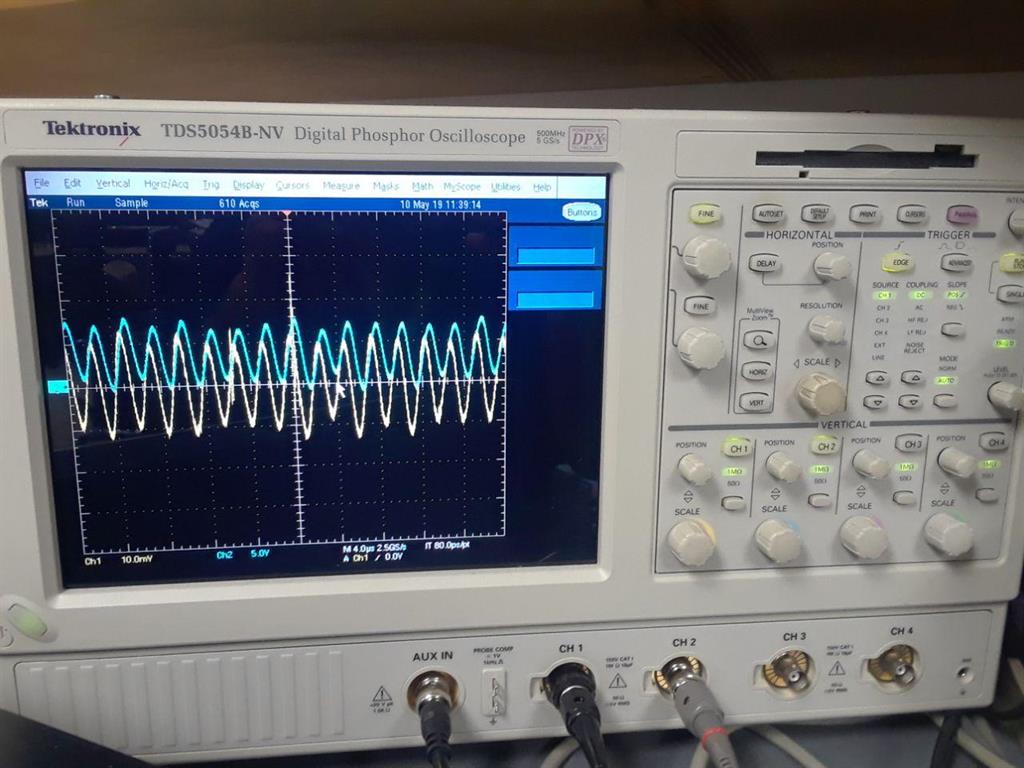The width and height of the screenshot is (1024, 768).
Task: Toggle the CH 1 vertical channel button
Action: tap(737, 447)
